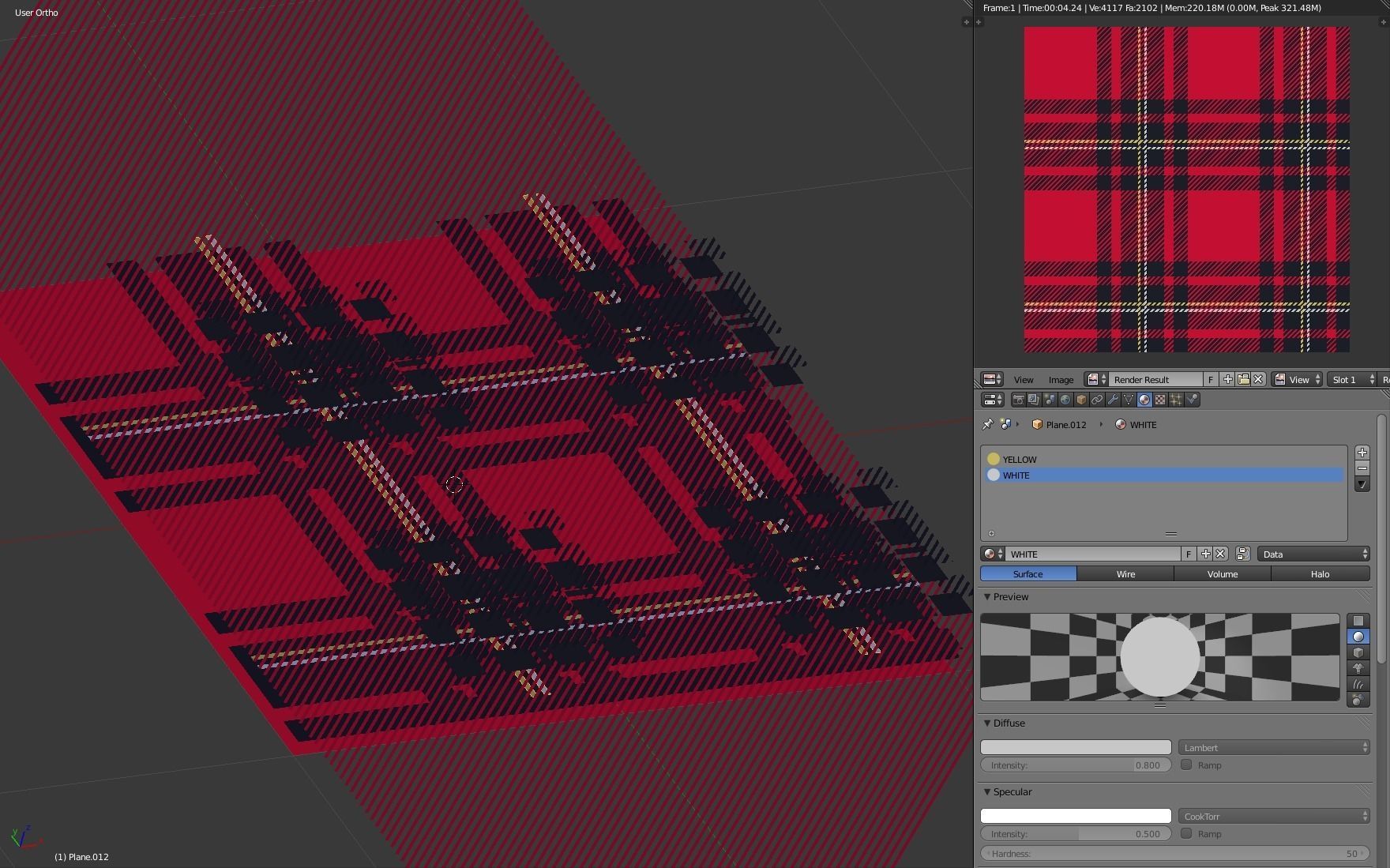Open an image file with folder icon

click(x=1243, y=380)
